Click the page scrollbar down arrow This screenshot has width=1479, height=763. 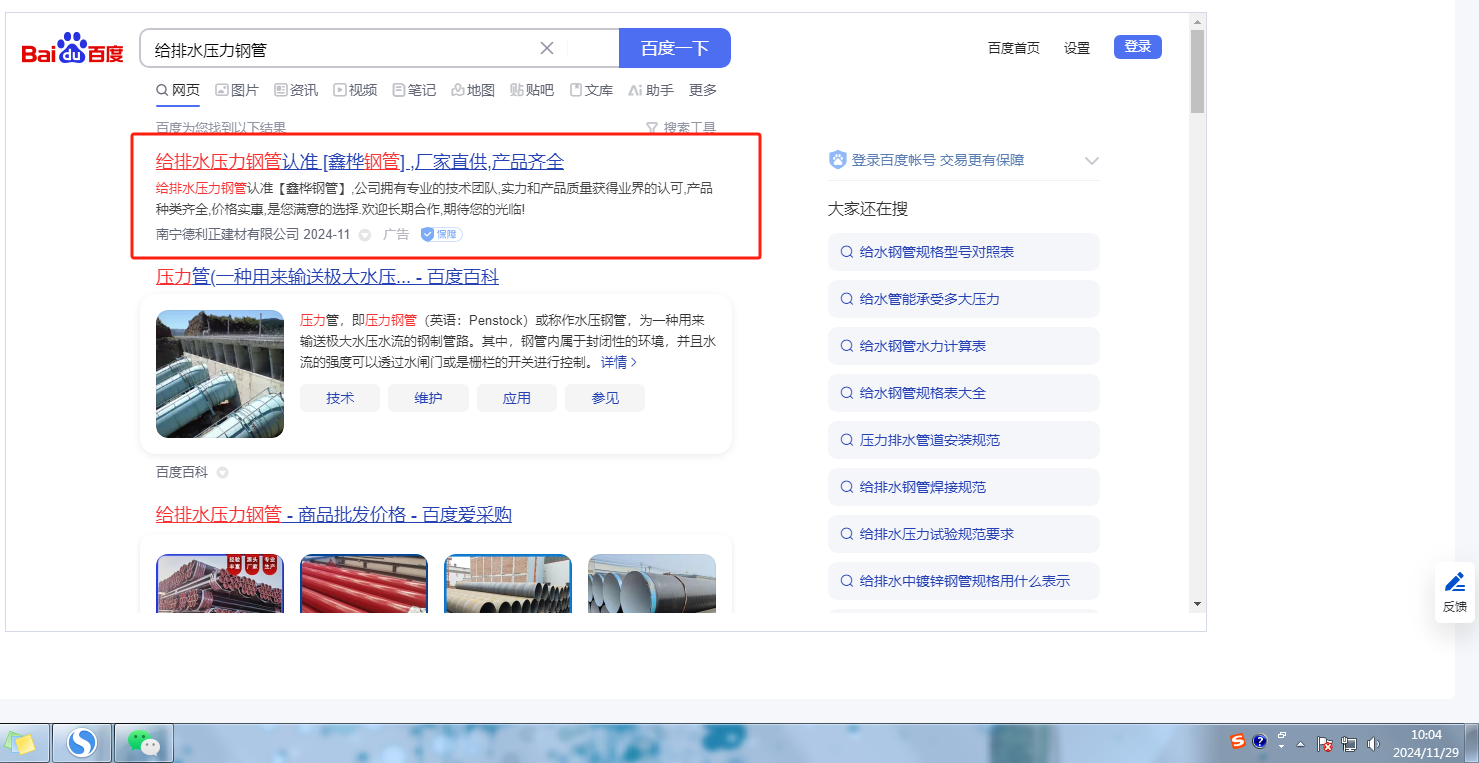pos(1198,604)
